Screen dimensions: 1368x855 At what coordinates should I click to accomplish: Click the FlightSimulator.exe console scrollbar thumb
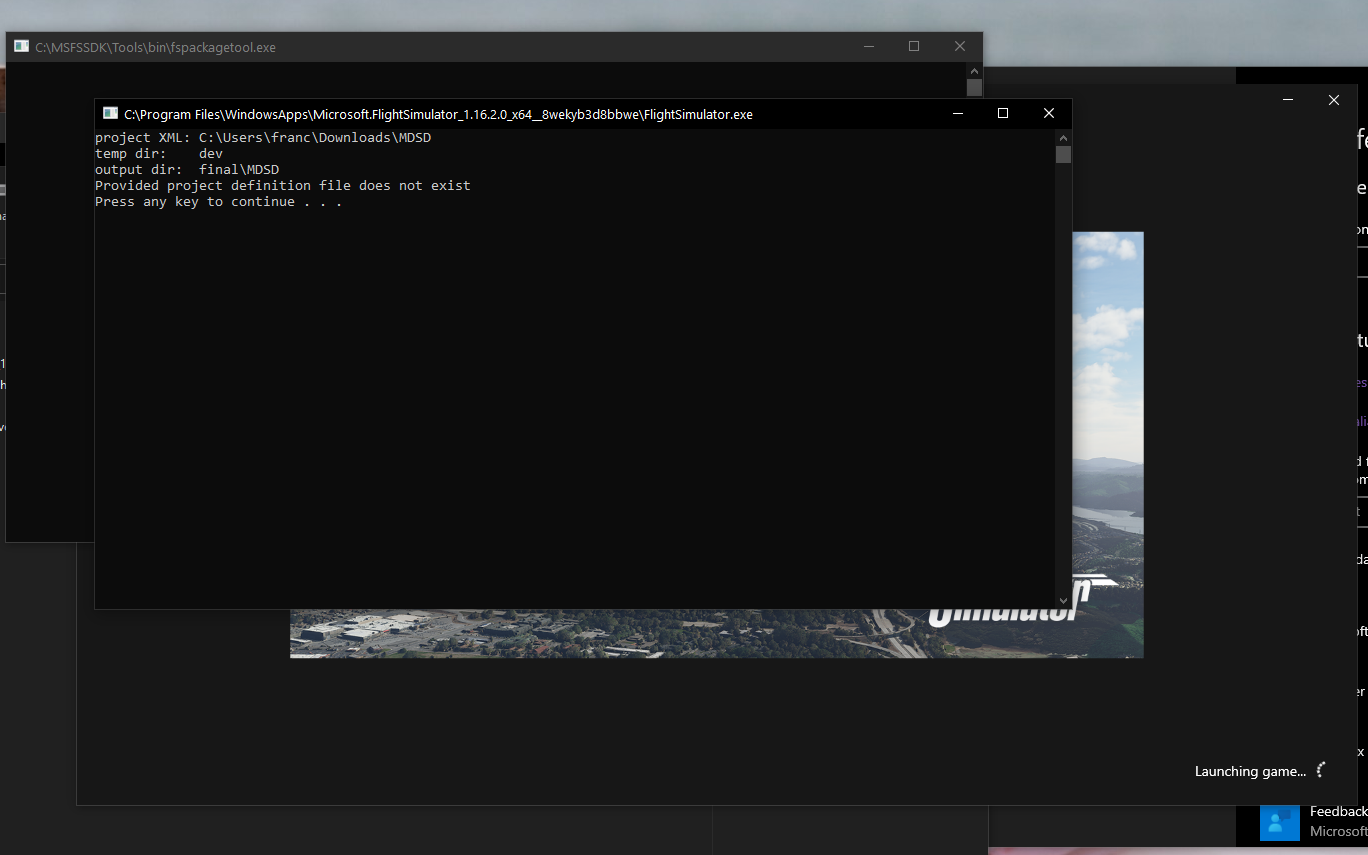(x=1063, y=155)
